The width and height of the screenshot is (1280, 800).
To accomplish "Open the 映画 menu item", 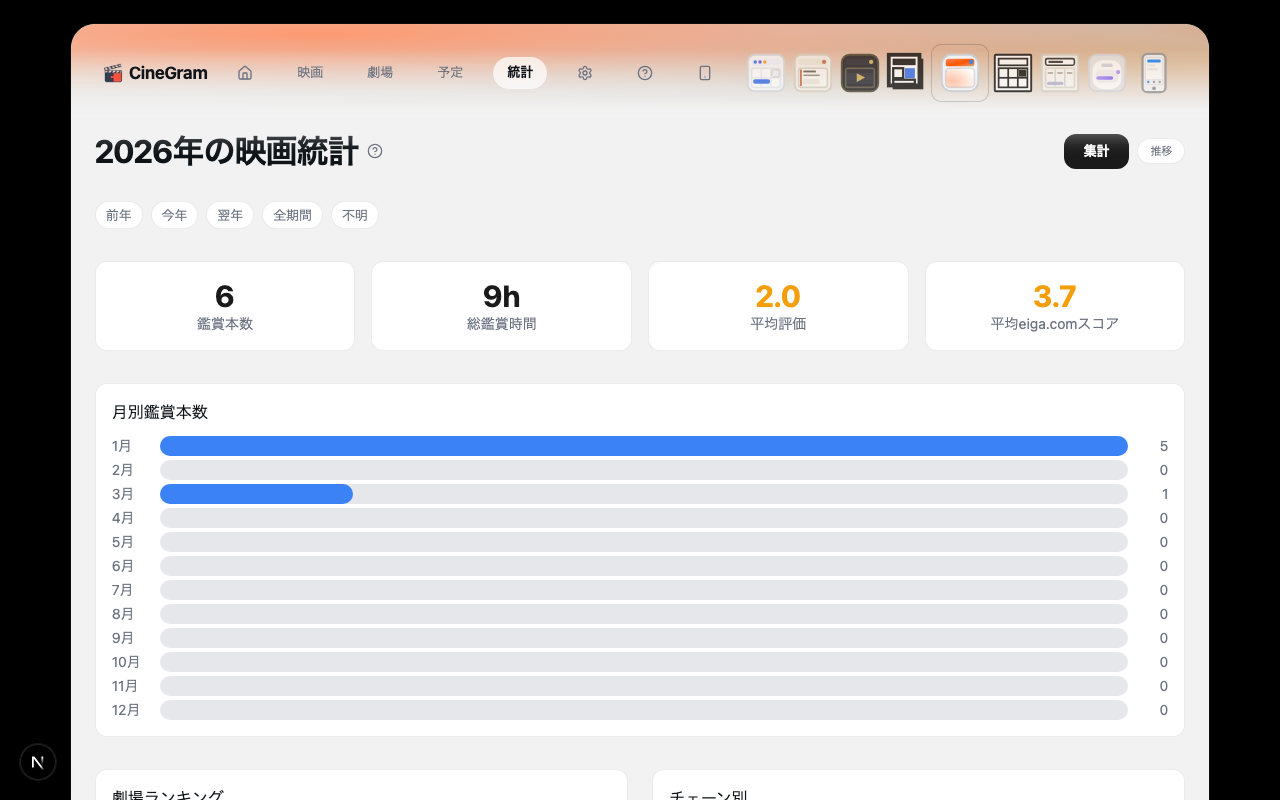I will click(310, 72).
